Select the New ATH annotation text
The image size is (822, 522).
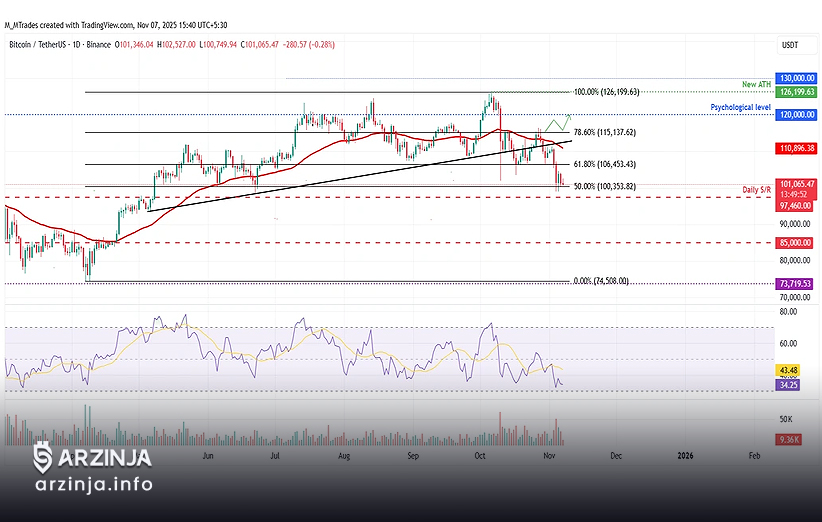(x=756, y=84)
